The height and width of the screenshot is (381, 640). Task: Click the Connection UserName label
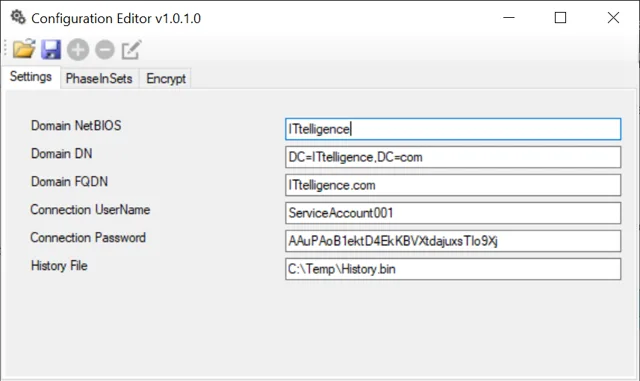pyautogui.click(x=90, y=209)
